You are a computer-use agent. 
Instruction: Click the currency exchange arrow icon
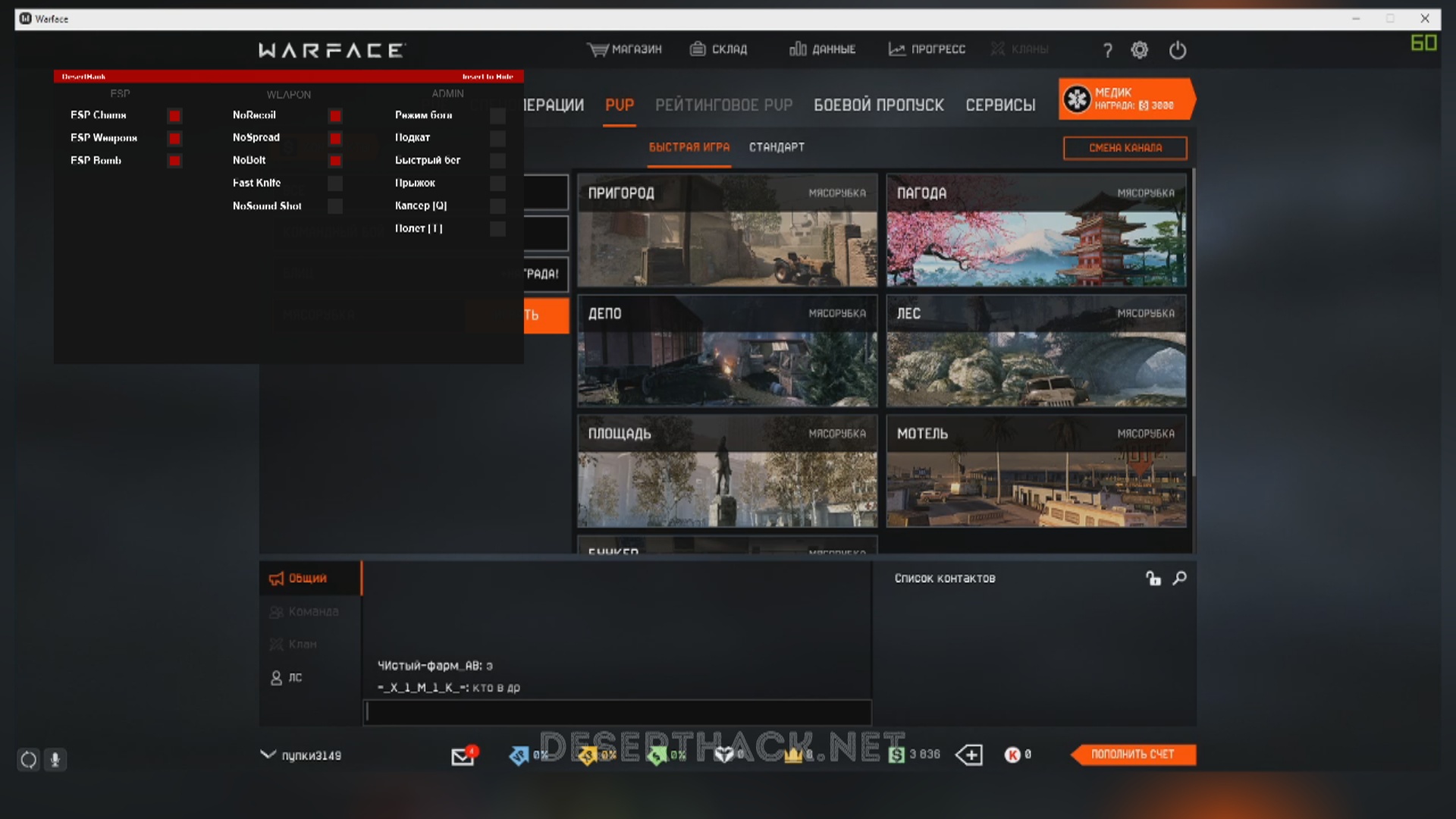969,755
